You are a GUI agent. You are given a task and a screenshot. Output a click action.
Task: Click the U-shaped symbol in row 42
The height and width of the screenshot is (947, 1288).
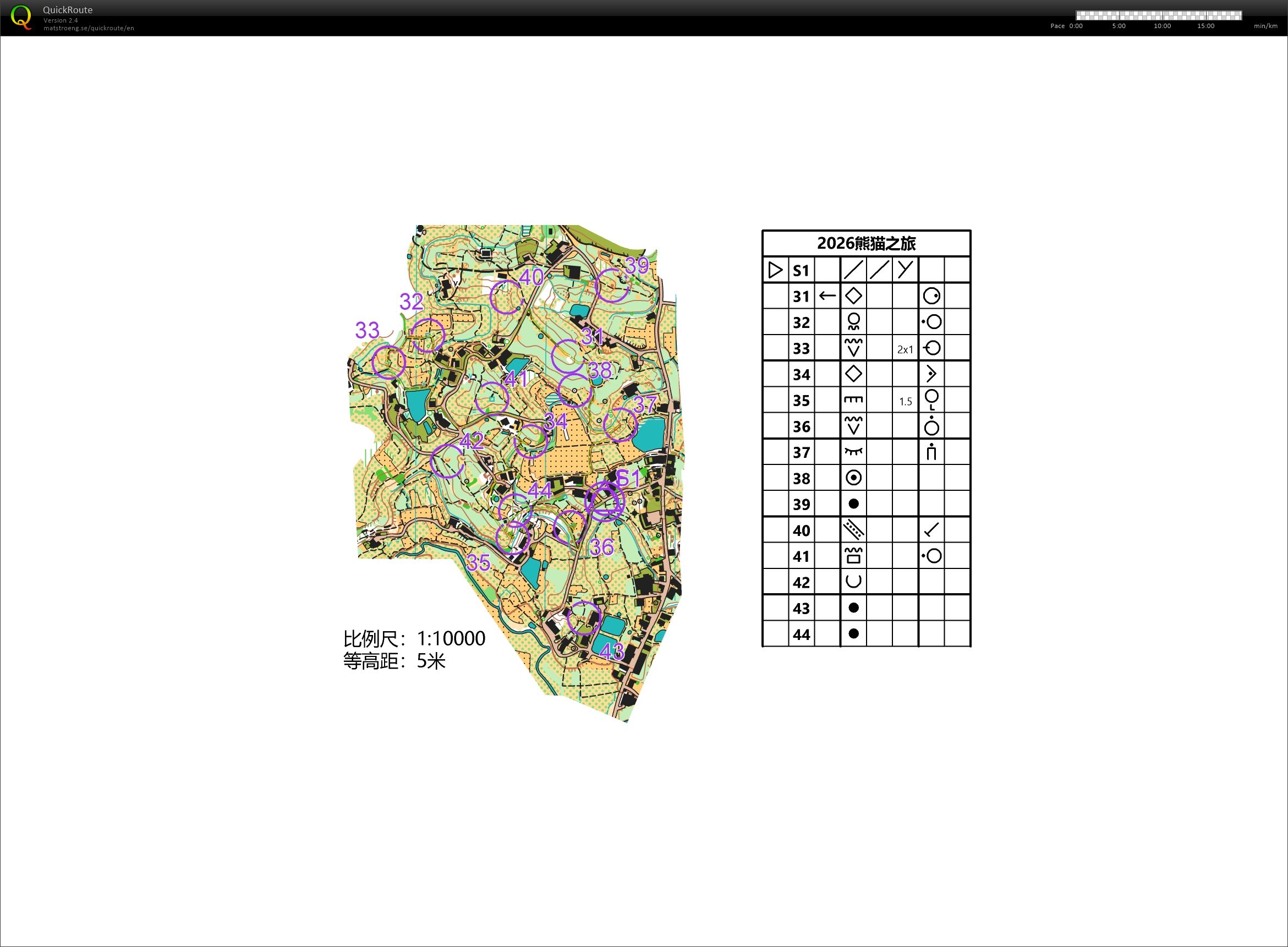click(853, 581)
